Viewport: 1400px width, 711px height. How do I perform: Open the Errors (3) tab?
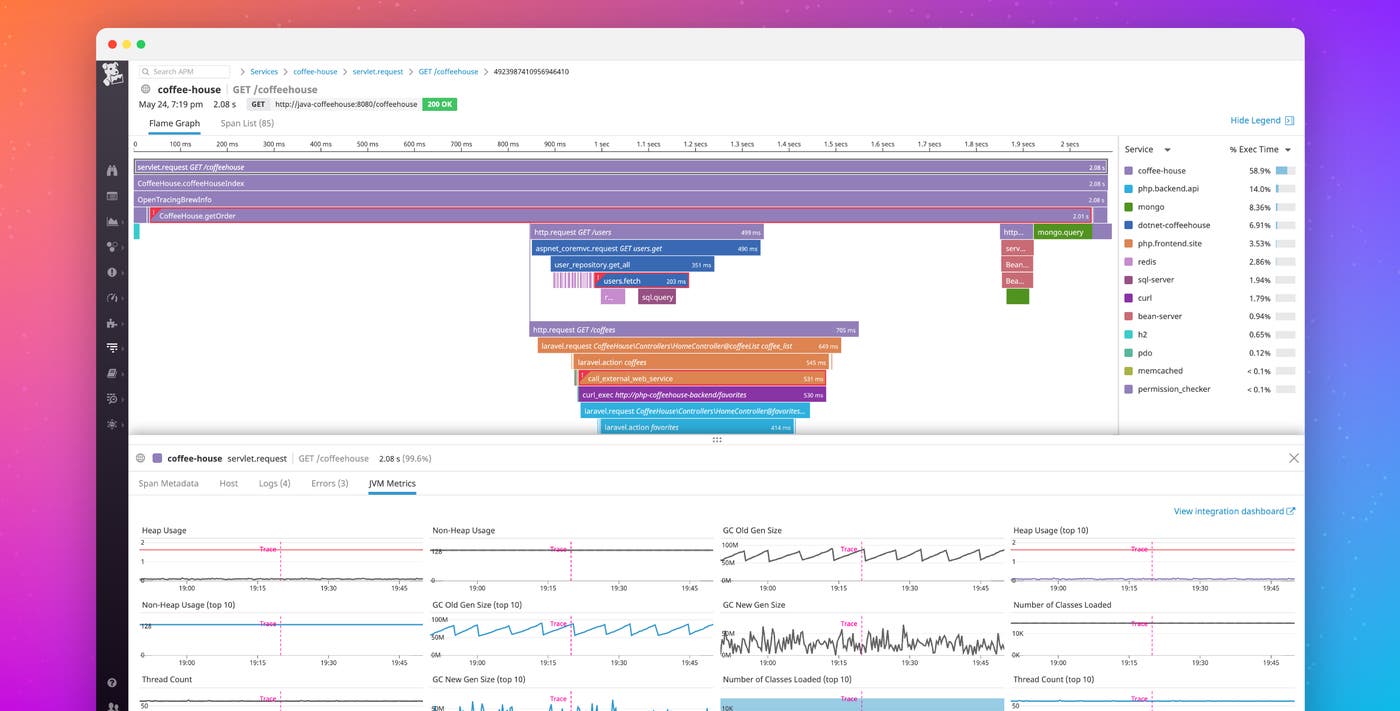(x=329, y=483)
